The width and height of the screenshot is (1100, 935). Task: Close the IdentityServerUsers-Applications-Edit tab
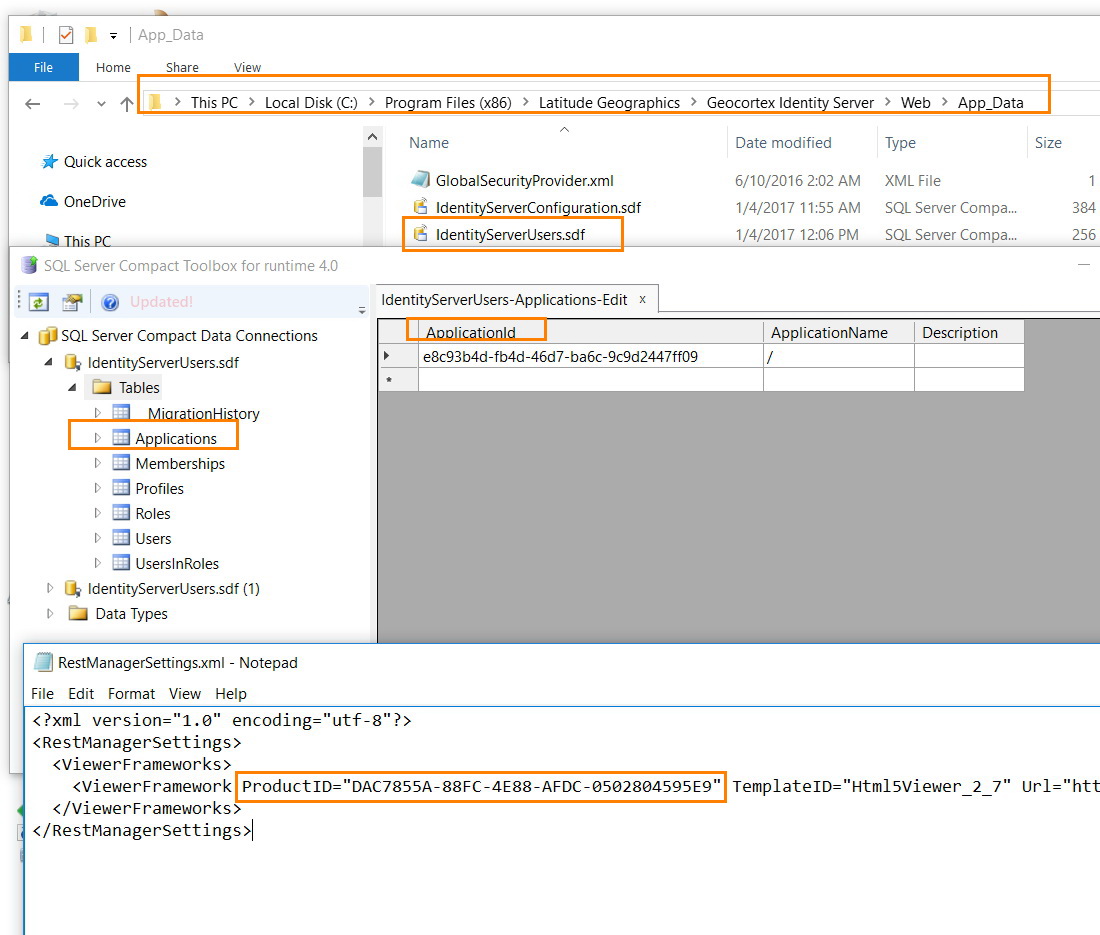click(642, 300)
